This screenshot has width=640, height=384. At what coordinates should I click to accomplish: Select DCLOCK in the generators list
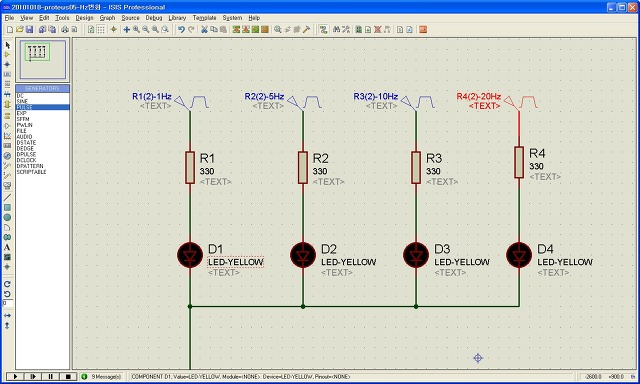(42, 160)
